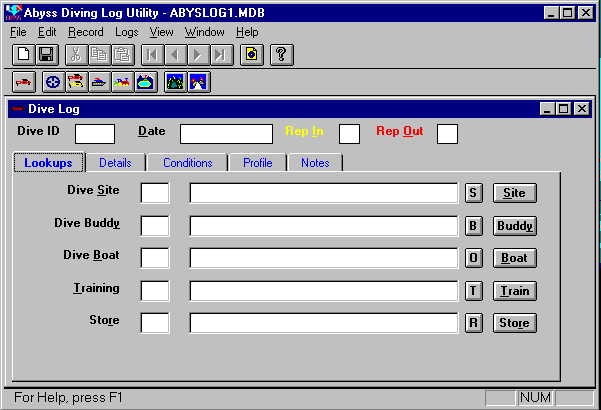The height and width of the screenshot is (410, 601).
Task: Click the yellow disc document icon
Action: (x=251, y=54)
